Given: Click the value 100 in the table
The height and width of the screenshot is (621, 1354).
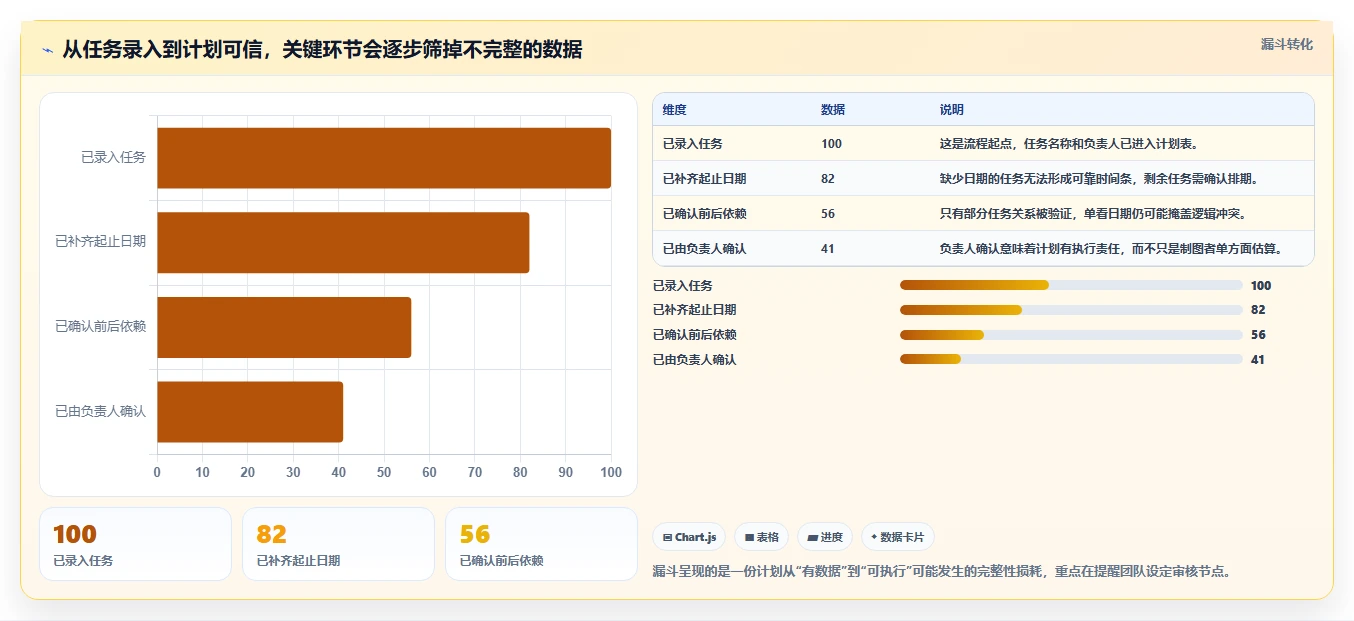Looking at the screenshot, I should (x=831, y=144).
